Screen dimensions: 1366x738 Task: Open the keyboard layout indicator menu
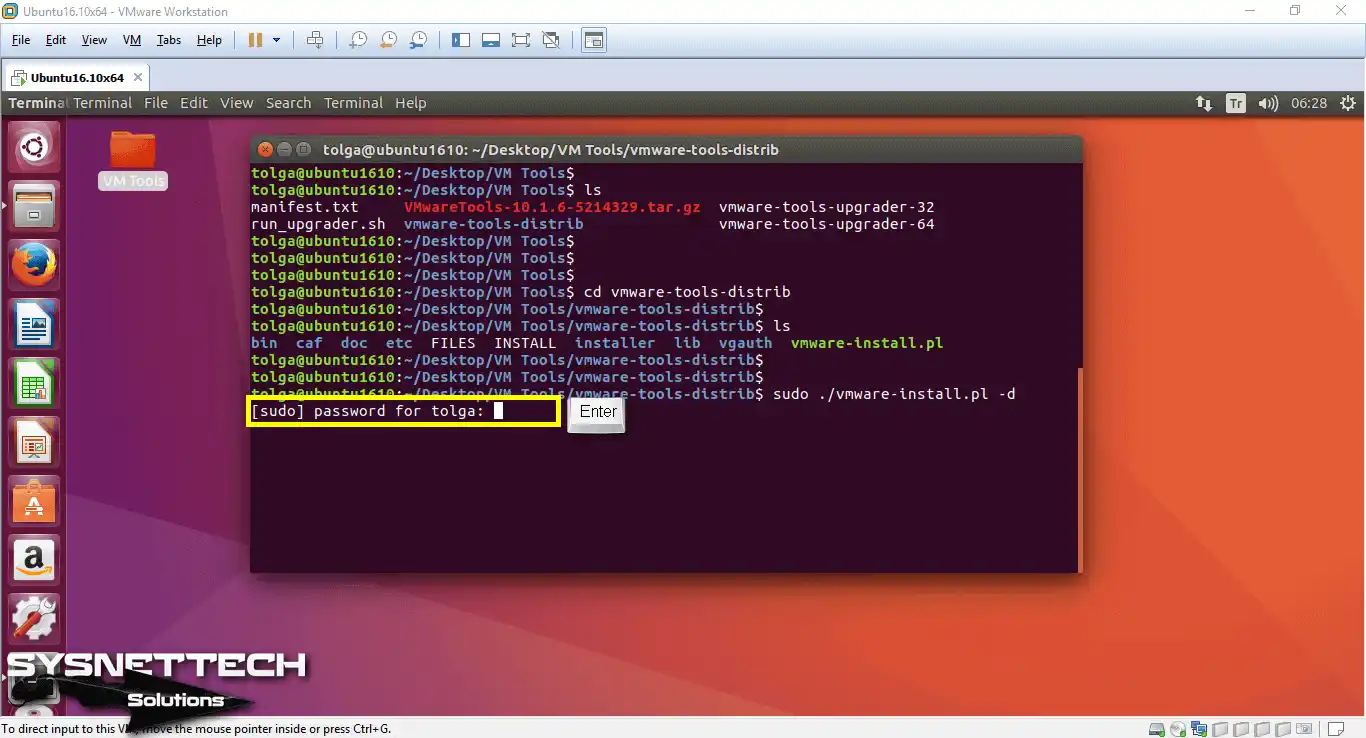click(x=1236, y=103)
